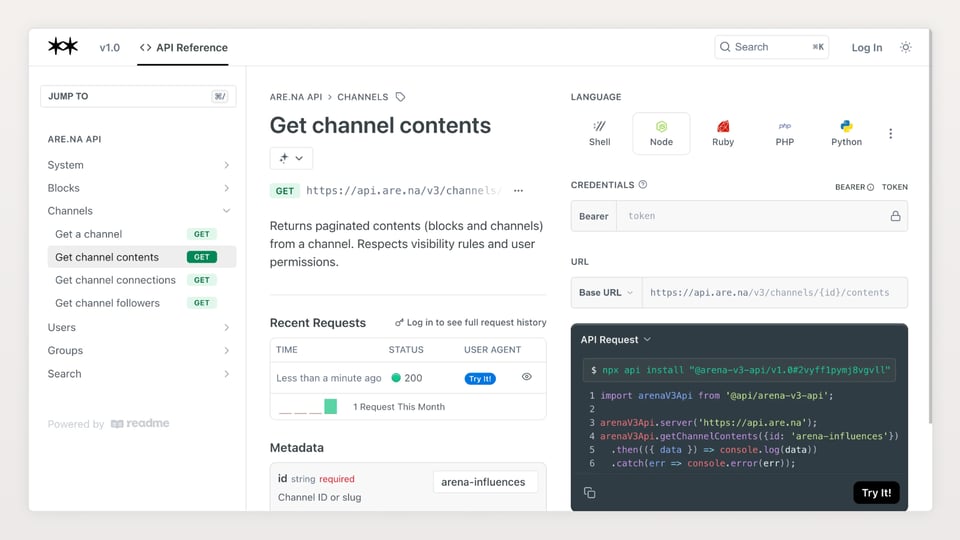Open Get channel followers endpoint

tap(141, 303)
